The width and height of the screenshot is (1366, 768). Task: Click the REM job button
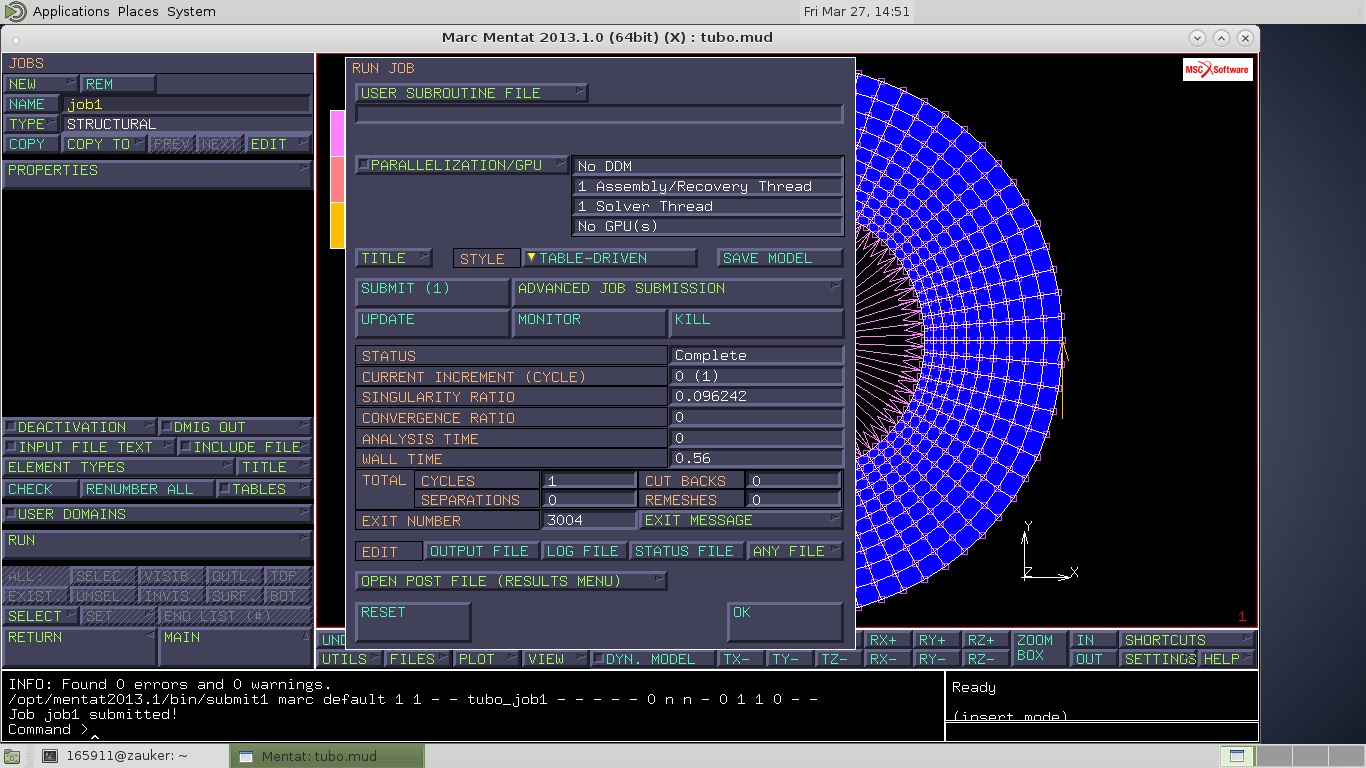(x=118, y=84)
